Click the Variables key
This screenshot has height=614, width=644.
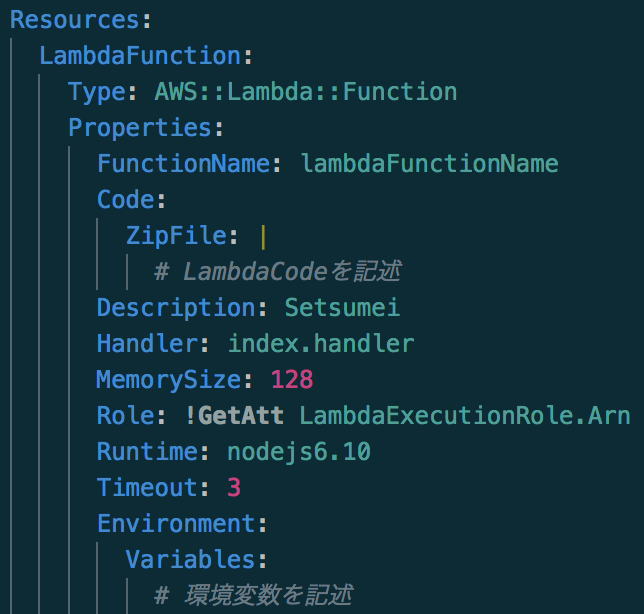pos(191,559)
